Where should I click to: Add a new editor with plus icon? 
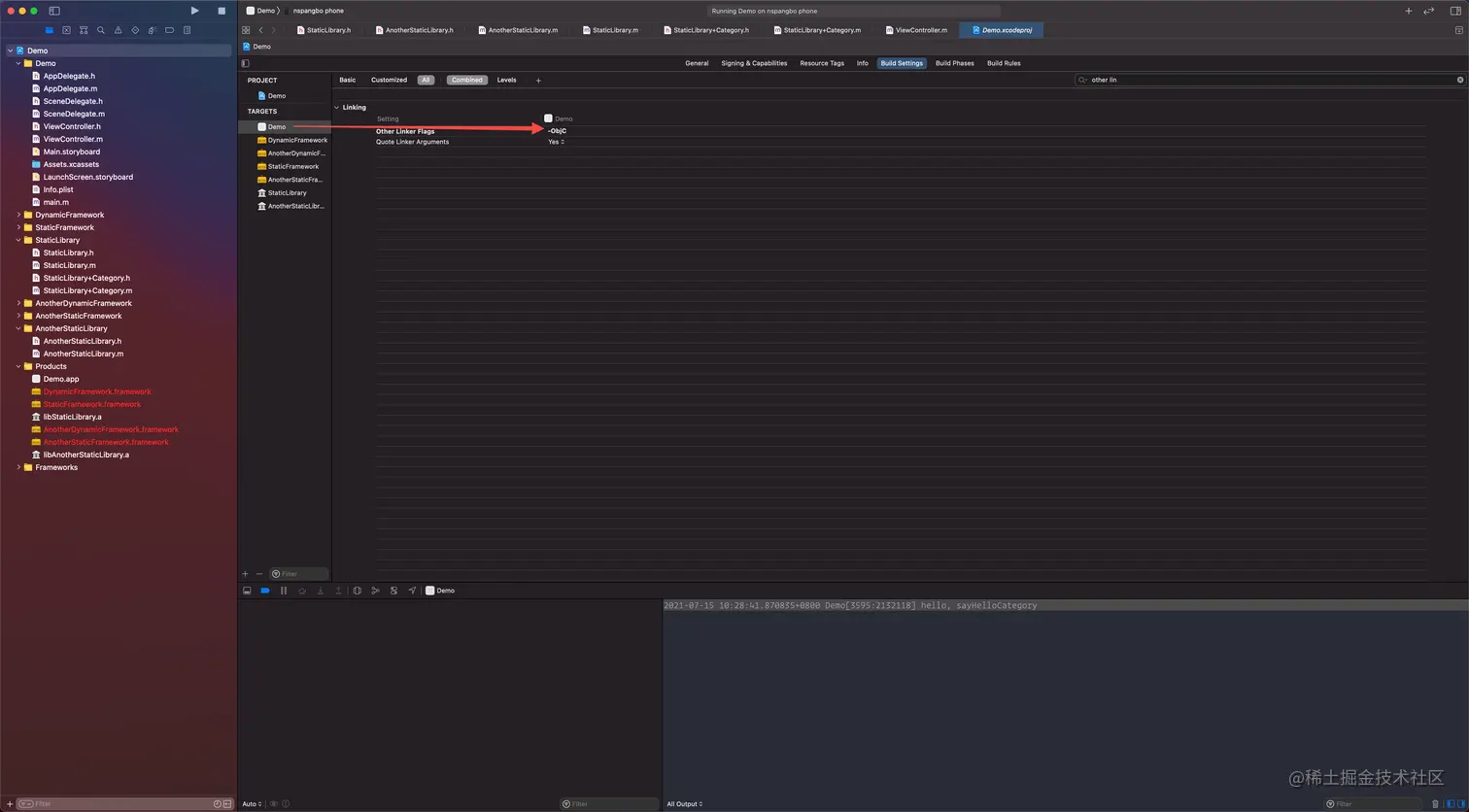[x=1409, y=11]
